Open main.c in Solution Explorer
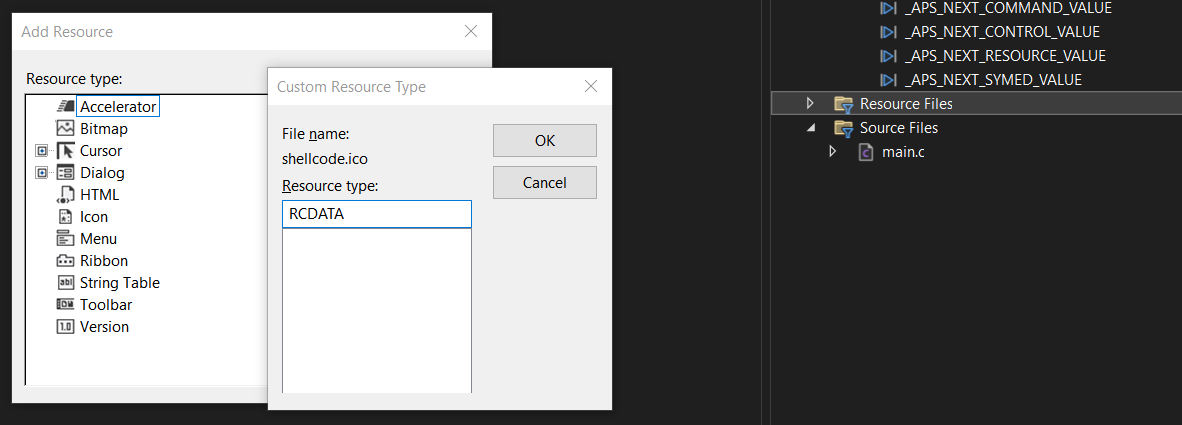Image resolution: width=1182 pixels, height=425 pixels. [x=903, y=152]
